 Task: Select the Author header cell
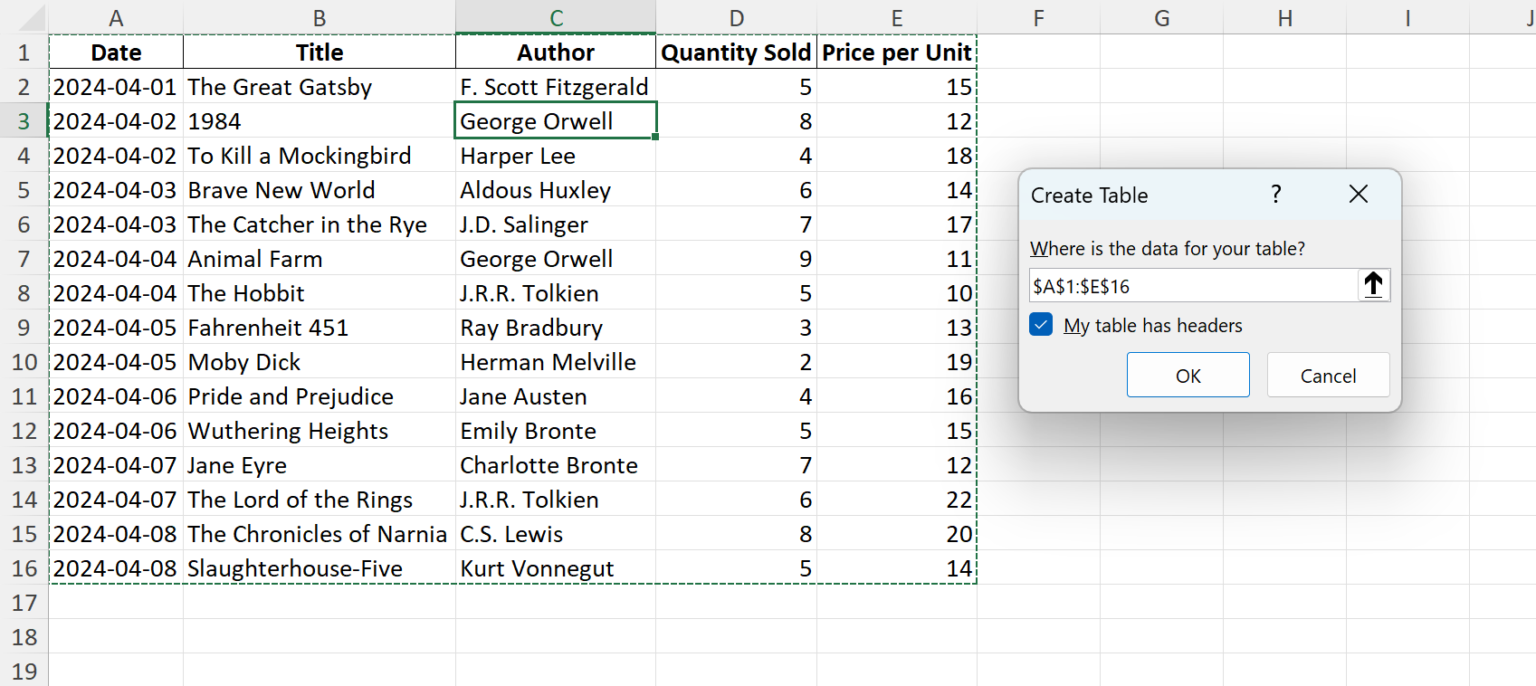coord(556,53)
